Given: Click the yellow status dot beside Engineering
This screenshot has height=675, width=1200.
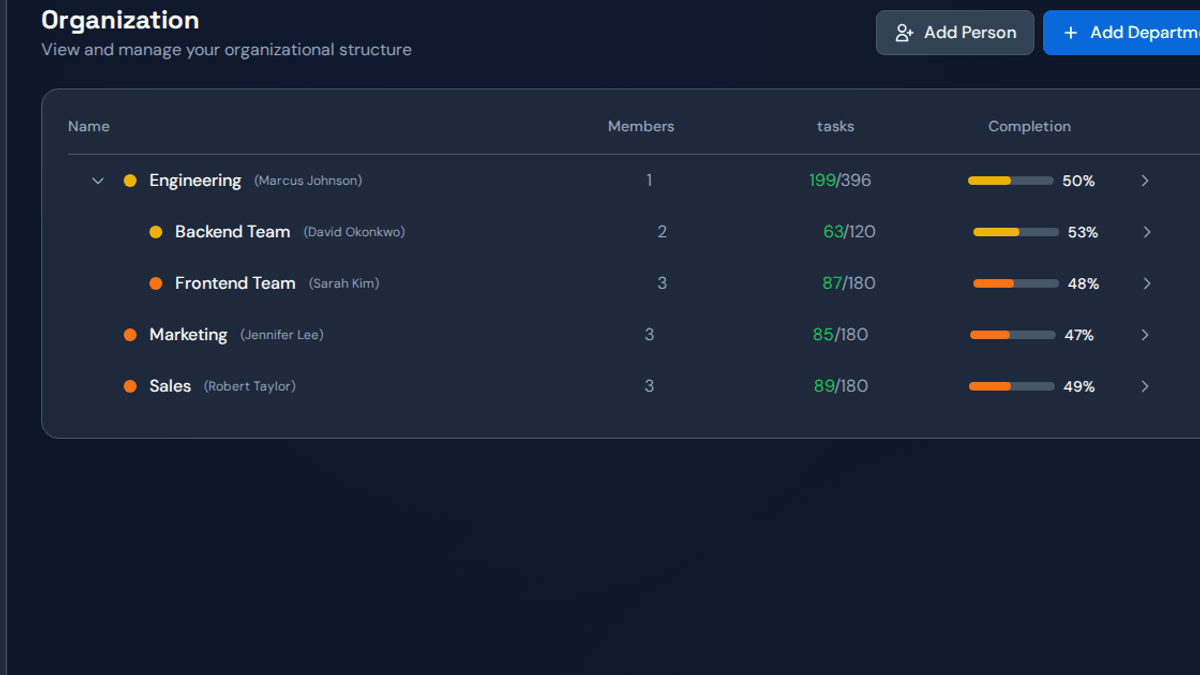Looking at the screenshot, I should click(x=130, y=181).
